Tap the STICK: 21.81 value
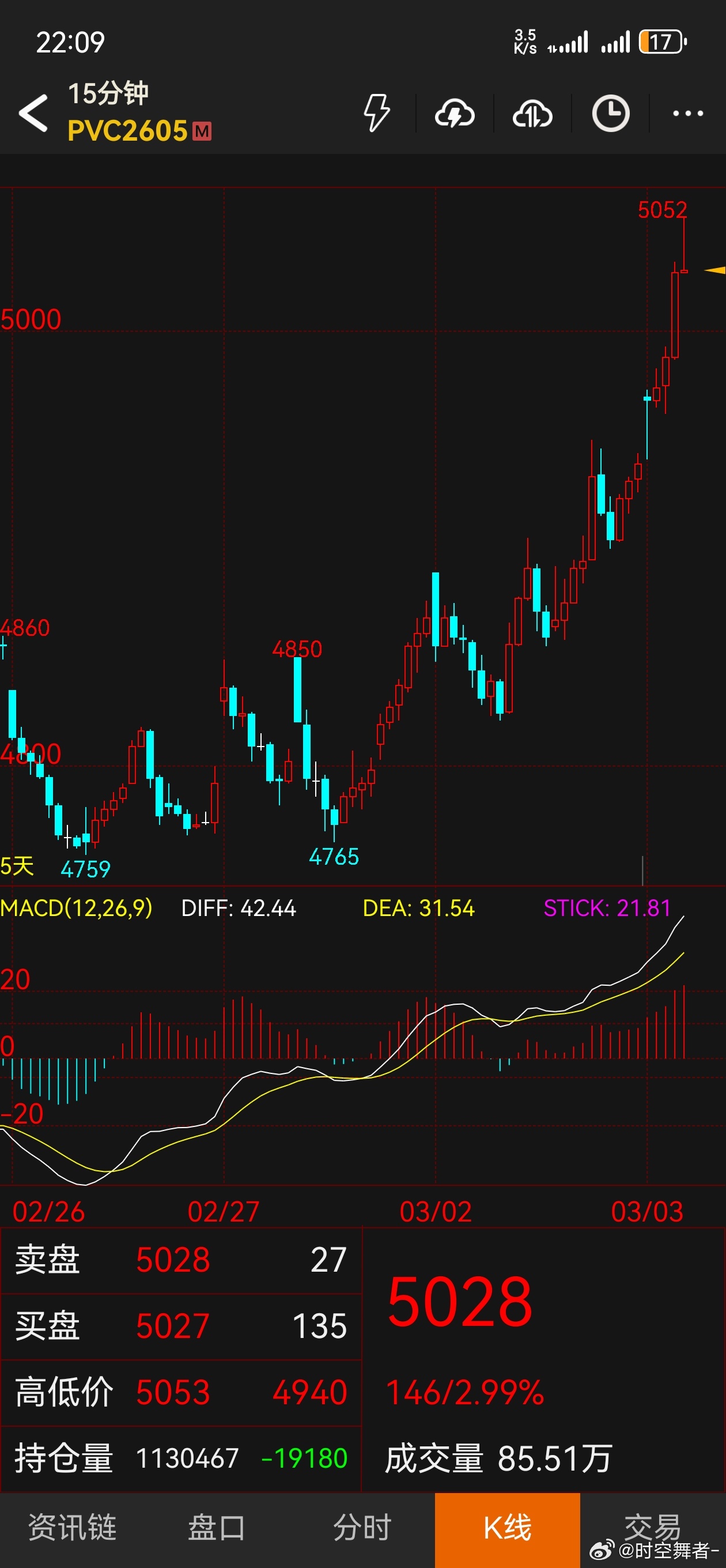The height and width of the screenshot is (1568, 726). click(607, 908)
